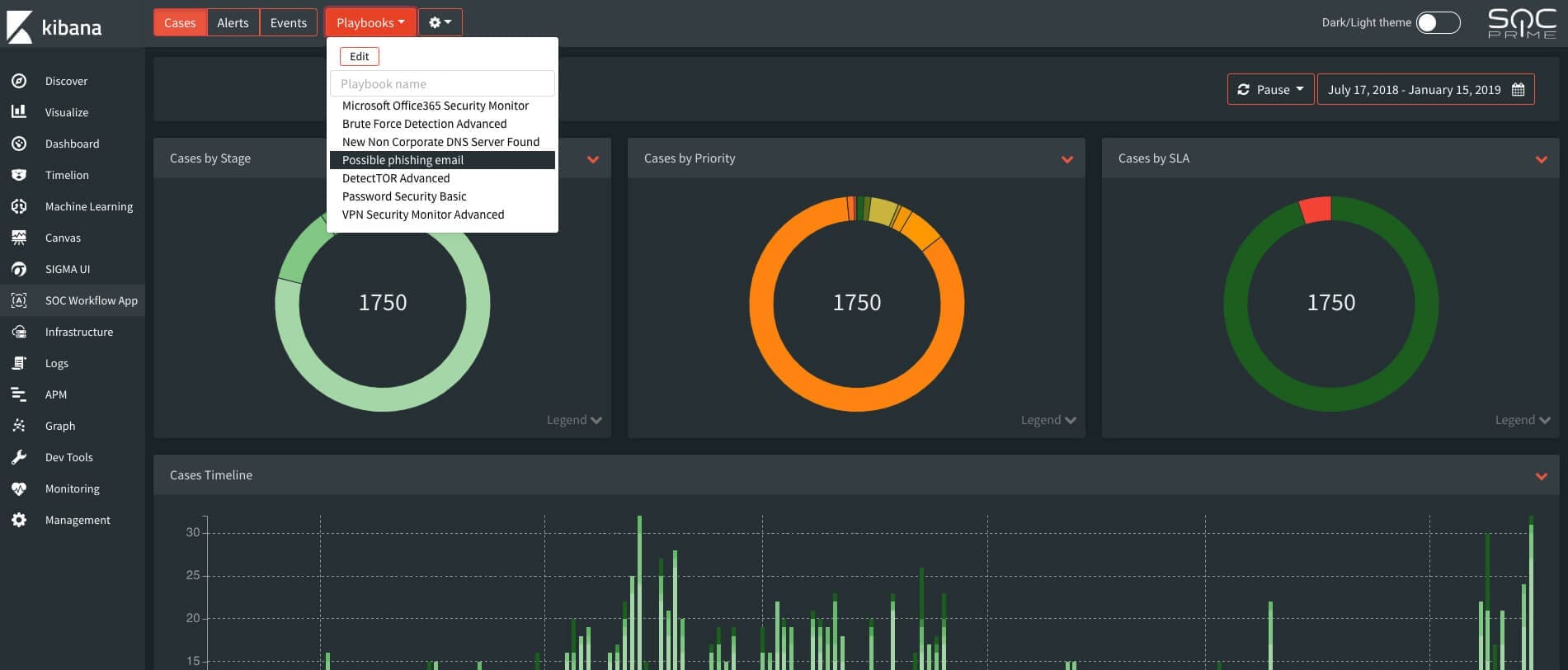1568x670 pixels.
Task: Click the red segment in SLA donut
Action: click(x=1316, y=210)
